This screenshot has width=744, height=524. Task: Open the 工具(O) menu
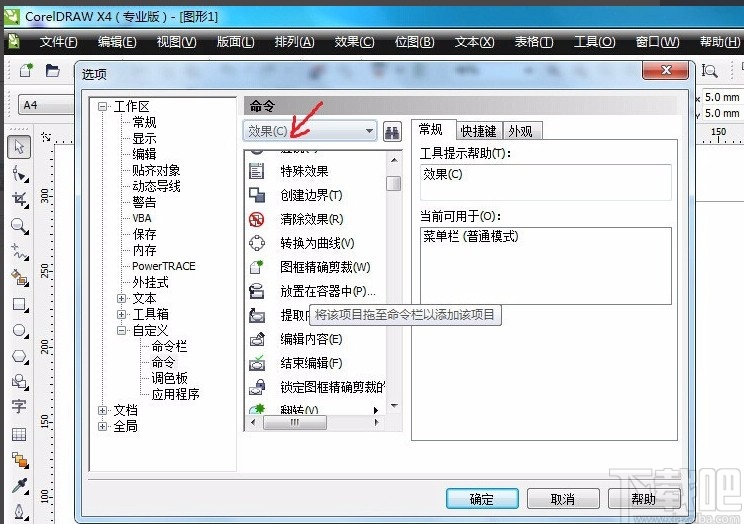tap(595, 42)
